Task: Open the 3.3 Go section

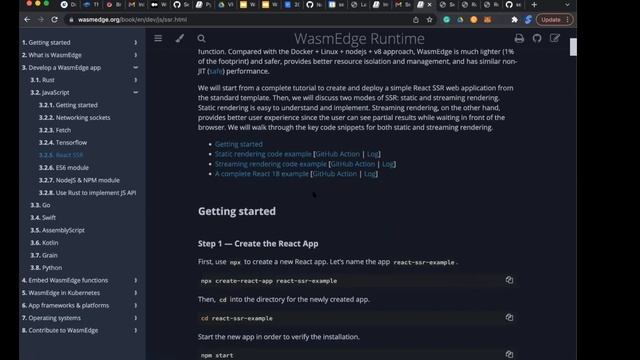Action: tap(40, 205)
